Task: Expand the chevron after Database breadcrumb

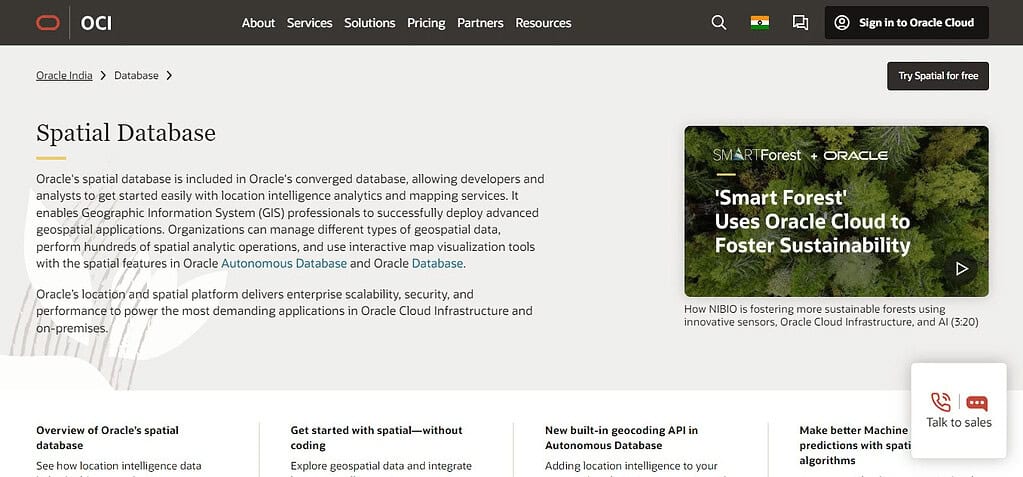Action: [169, 76]
